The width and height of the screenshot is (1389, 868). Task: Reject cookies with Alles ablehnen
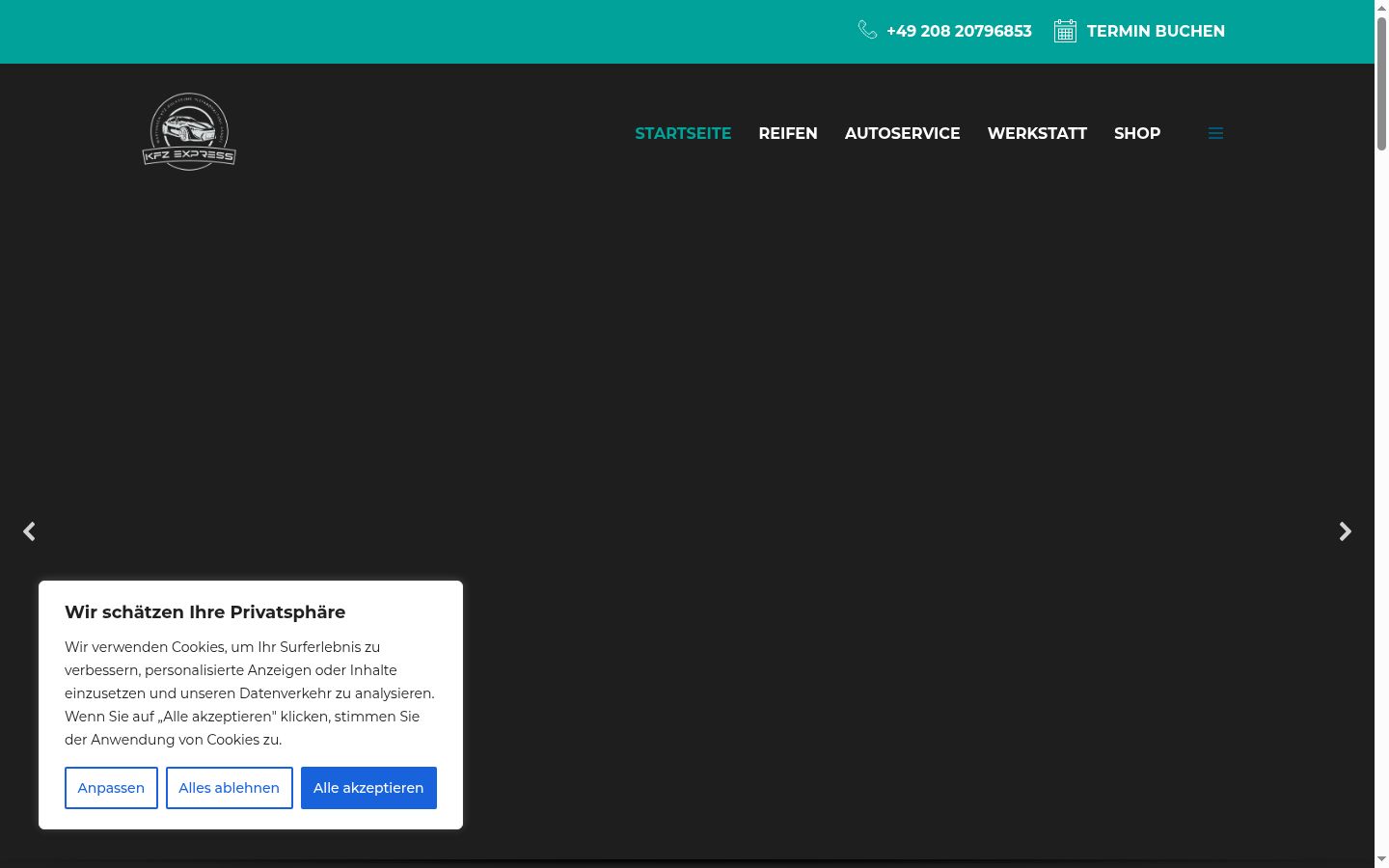(x=229, y=788)
